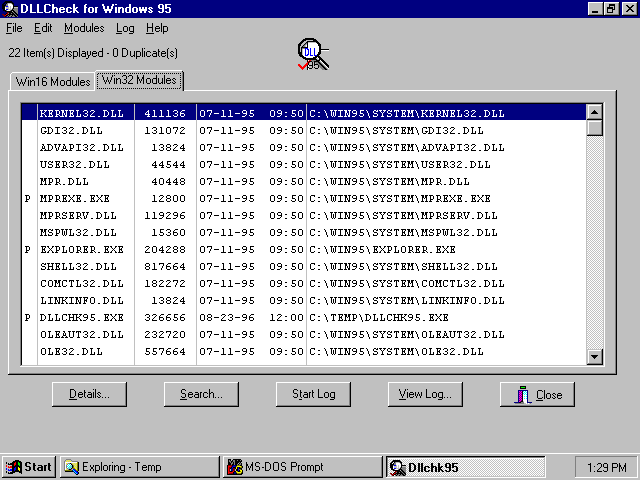Image resolution: width=640 pixels, height=480 pixels.
Task: Select the Win32 Modules tab
Action: click(x=140, y=80)
